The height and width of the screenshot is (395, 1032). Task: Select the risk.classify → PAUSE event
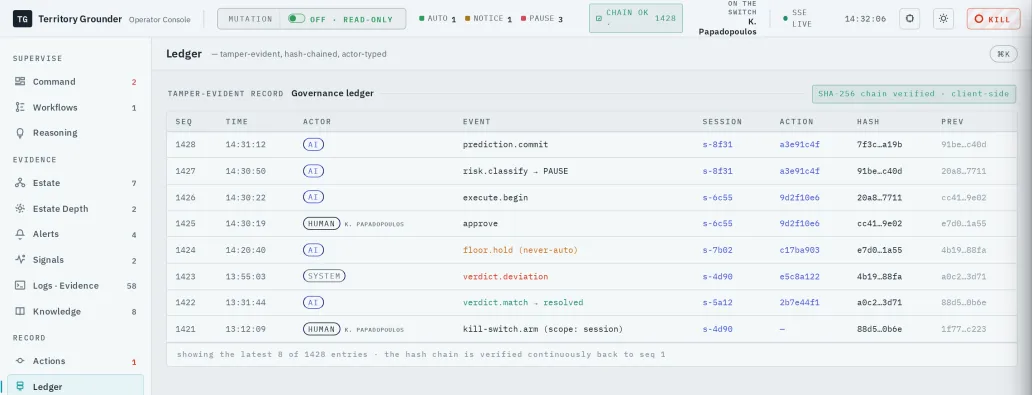[515, 171]
